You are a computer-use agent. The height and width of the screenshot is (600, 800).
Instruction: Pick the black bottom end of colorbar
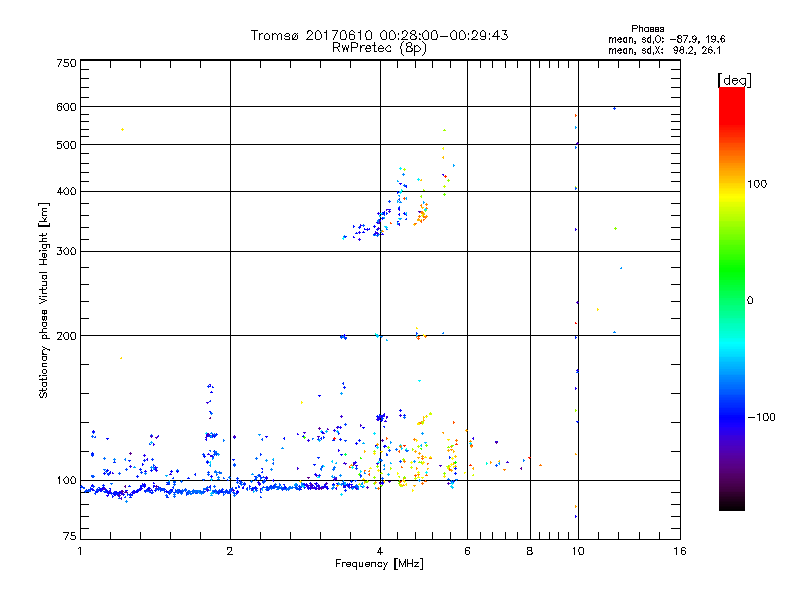click(731, 505)
